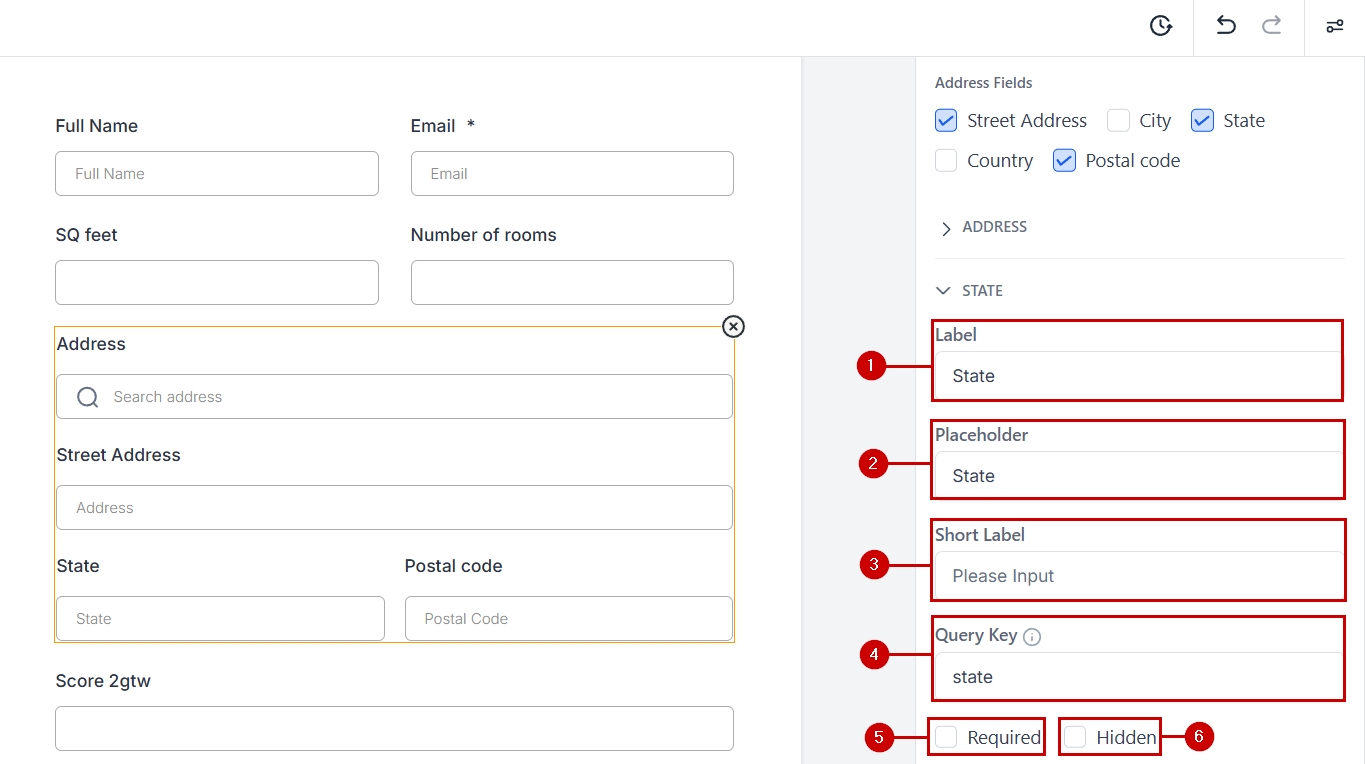Open the version history clock icon
Screen dimensions: 1365x764
tap(1160, 26)
